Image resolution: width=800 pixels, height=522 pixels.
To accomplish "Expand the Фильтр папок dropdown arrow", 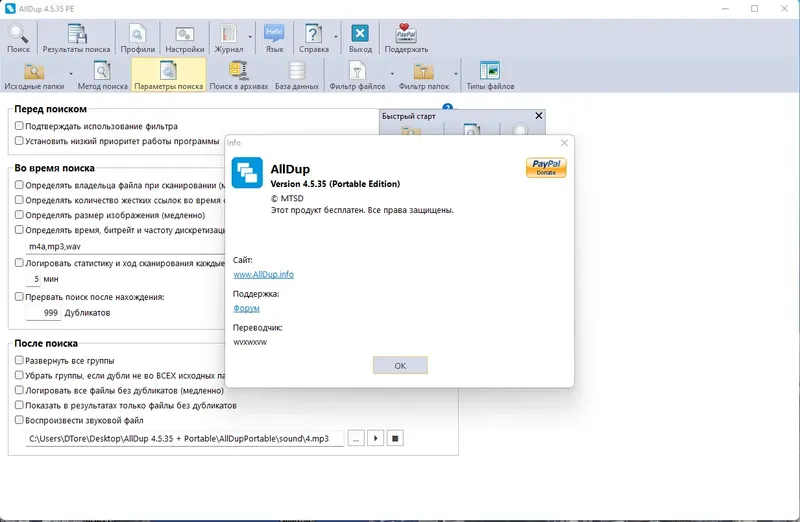I will click(x=456, y=74).
